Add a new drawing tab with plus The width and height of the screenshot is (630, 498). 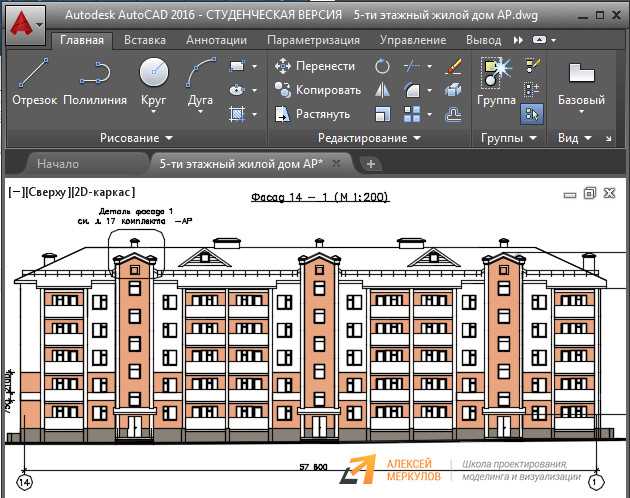point(371,164)
